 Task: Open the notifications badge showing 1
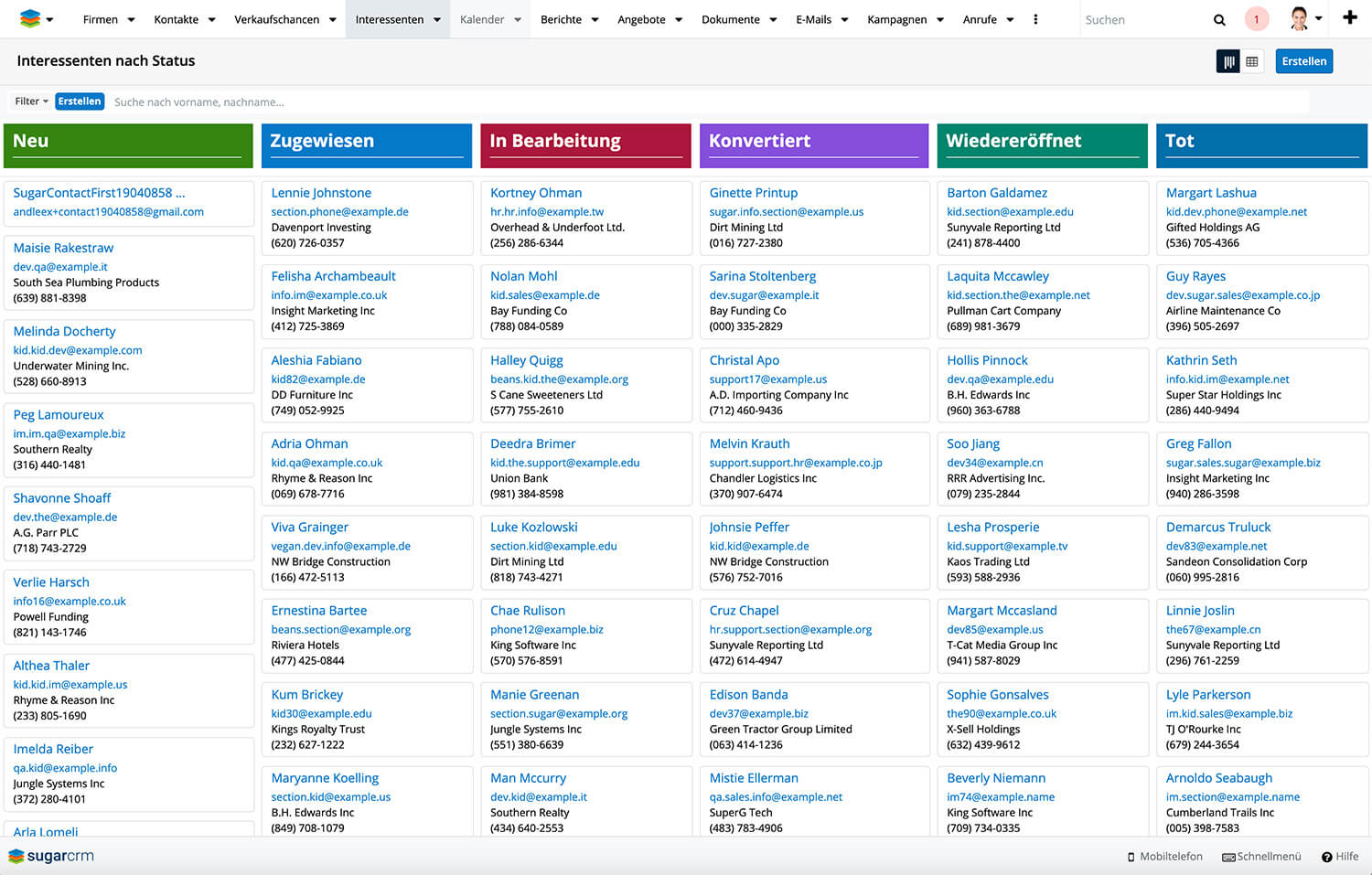coord(1256,19)
